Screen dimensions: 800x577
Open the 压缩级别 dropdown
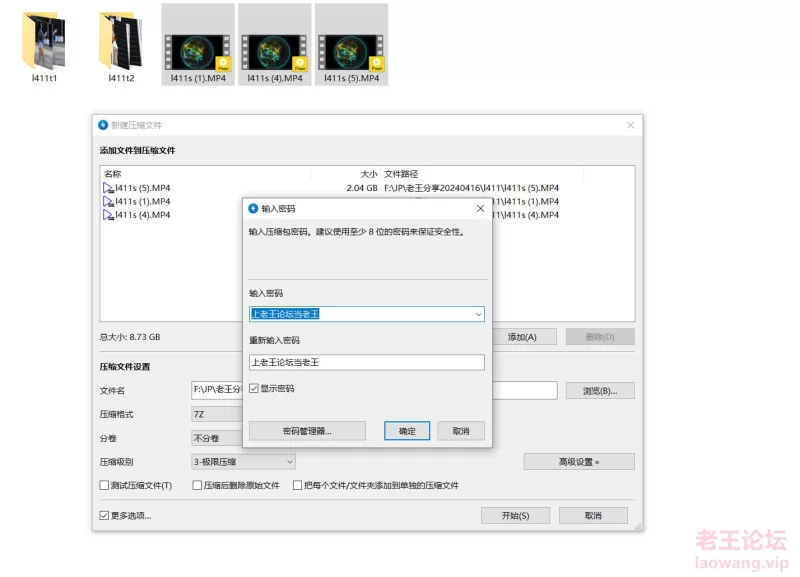click(x=243, y=462)
